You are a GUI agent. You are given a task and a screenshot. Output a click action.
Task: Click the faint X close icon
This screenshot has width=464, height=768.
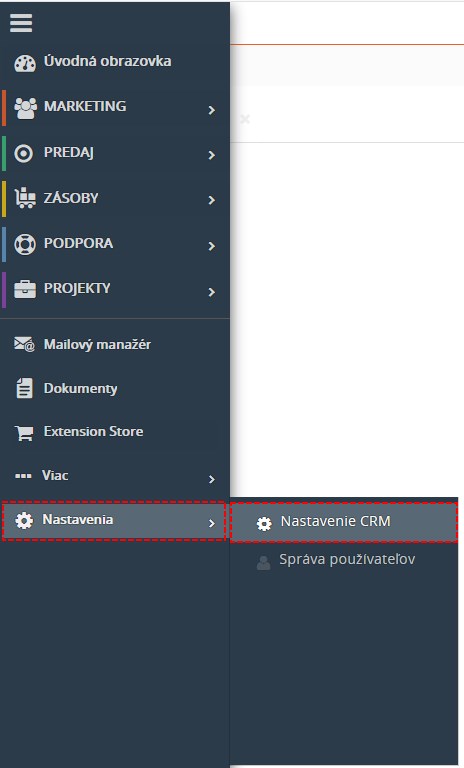click(x=245, y=119)
